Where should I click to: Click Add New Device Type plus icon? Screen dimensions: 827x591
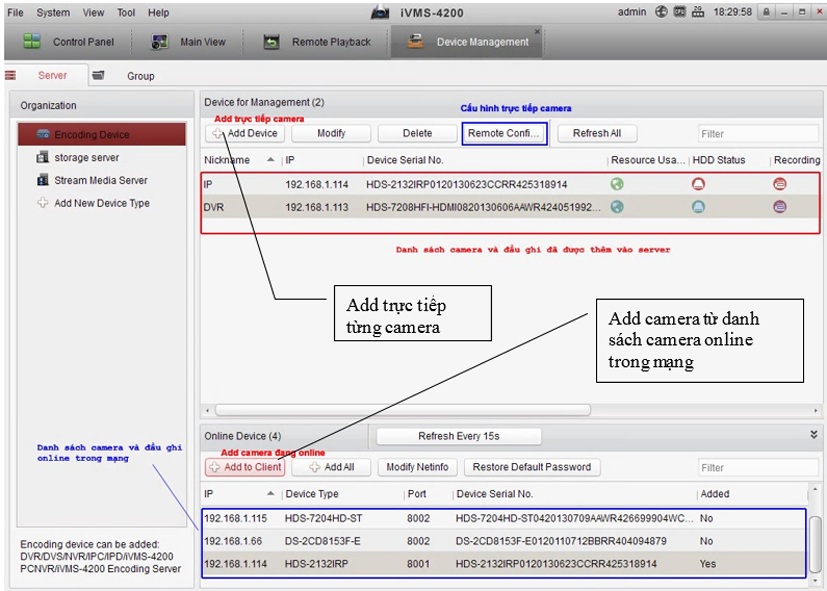43,203
